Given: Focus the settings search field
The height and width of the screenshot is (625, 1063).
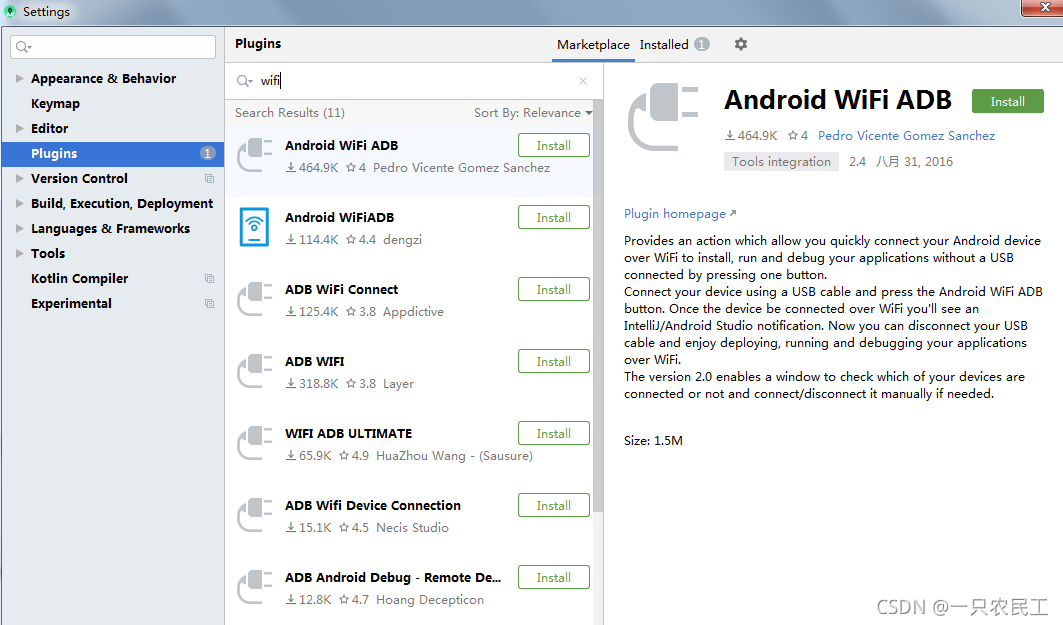Looking at the screenshot, I should [x=113, y=47].
